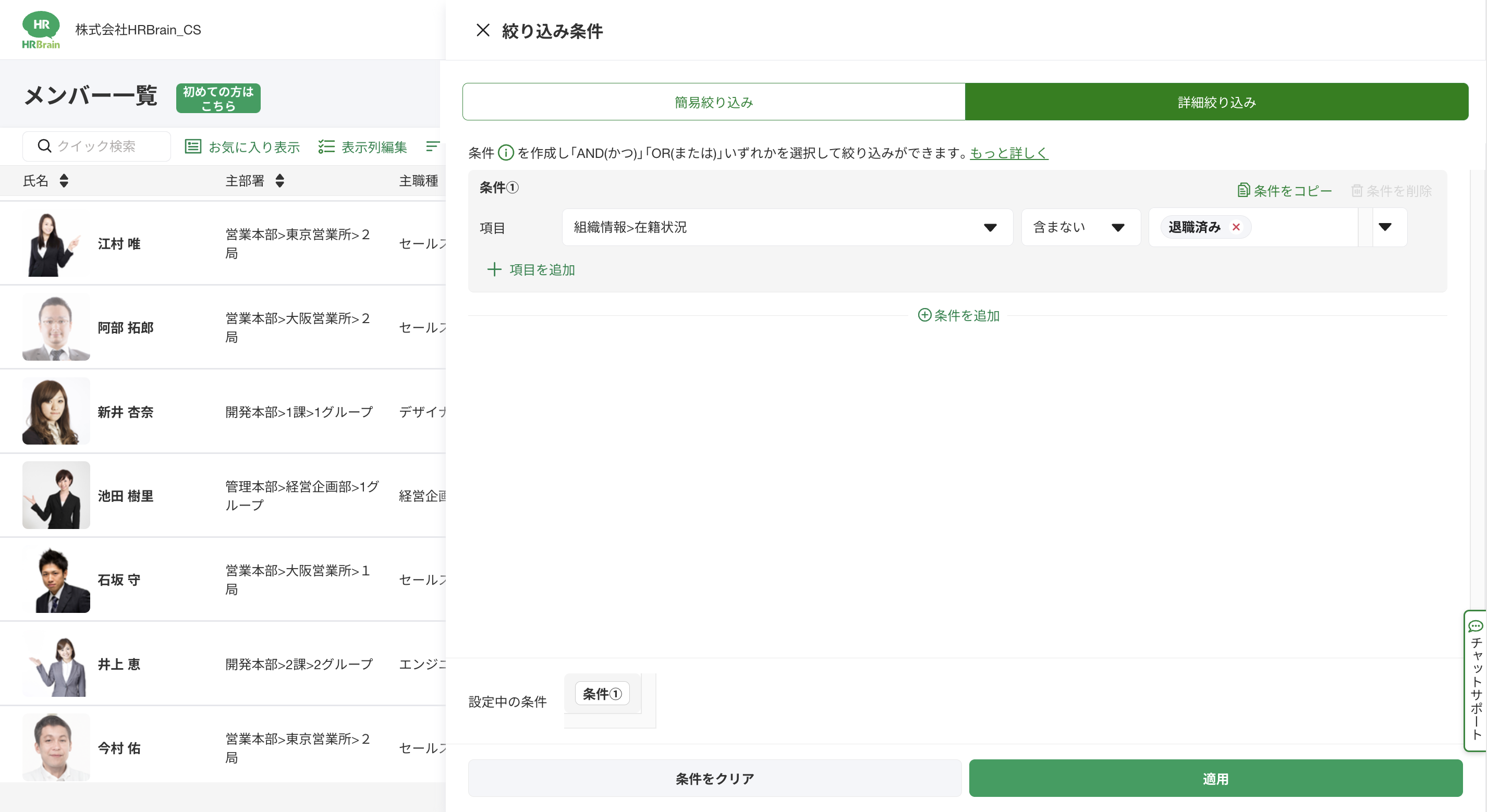Click the name 井上 恵

coord(119,665)
